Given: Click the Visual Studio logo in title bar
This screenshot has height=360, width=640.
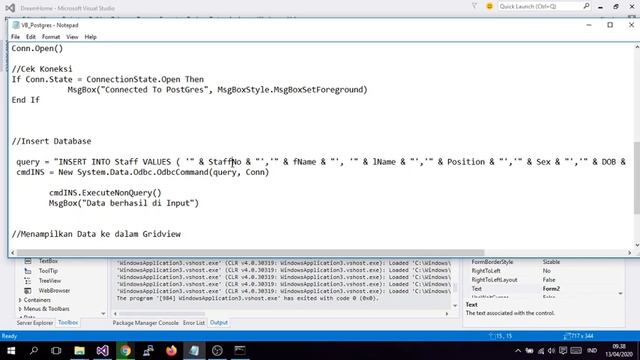Looking at the screenshot, I should click(10, 8).
